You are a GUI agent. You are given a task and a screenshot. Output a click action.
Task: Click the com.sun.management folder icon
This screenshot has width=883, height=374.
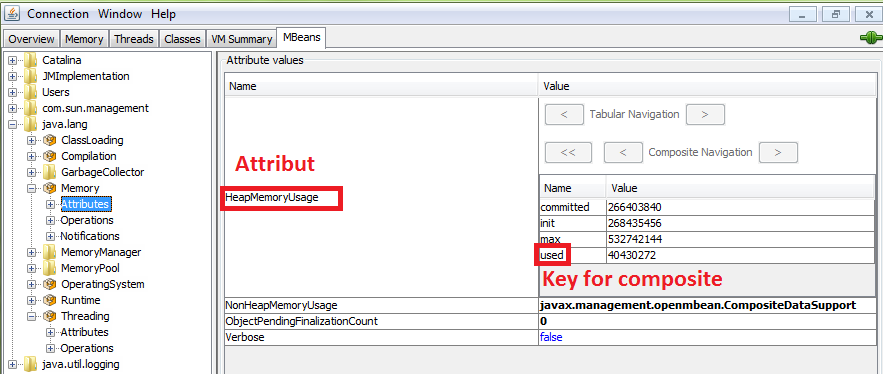coord(31,108)
